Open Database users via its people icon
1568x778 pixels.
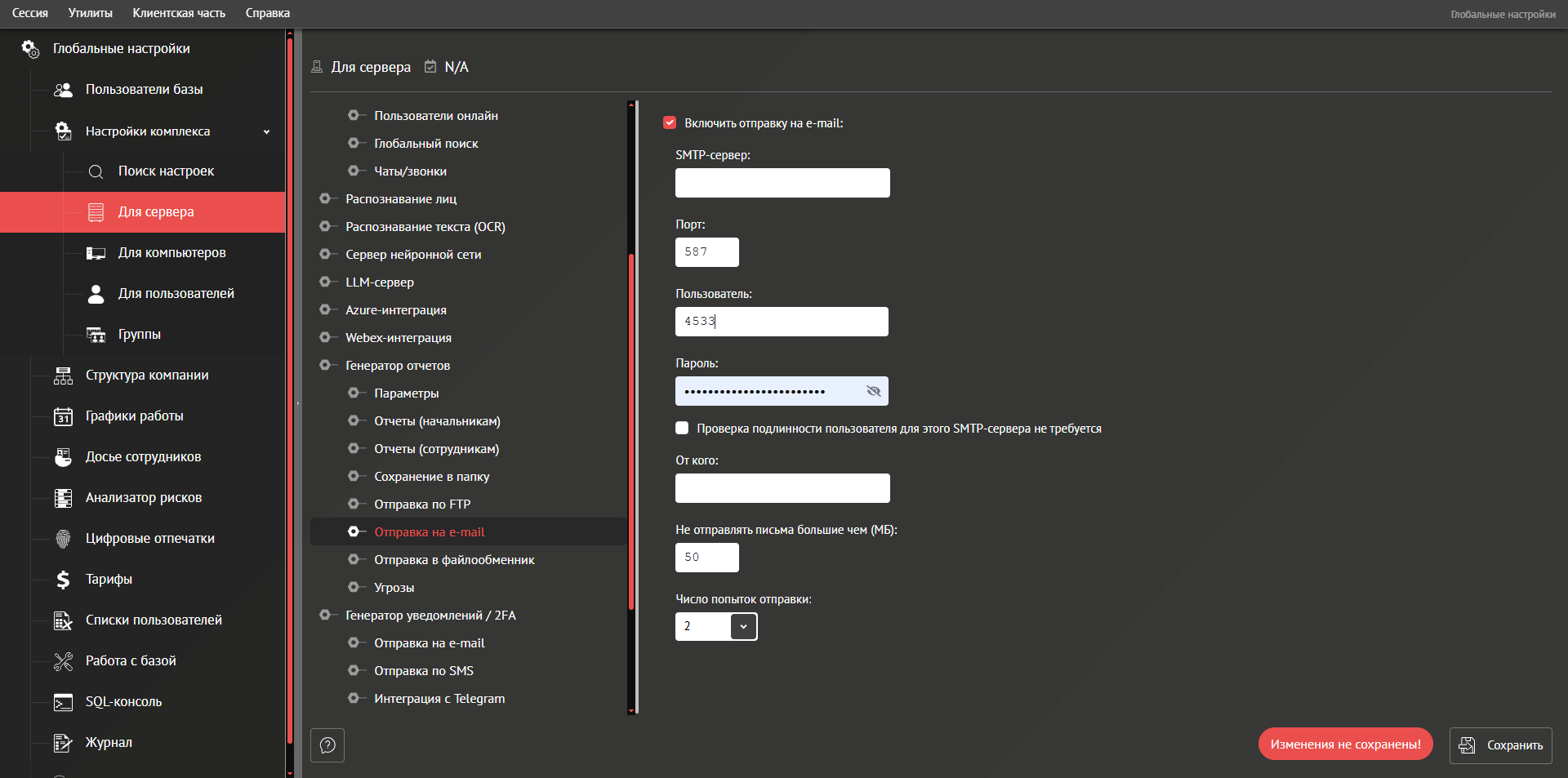[63, 90]
